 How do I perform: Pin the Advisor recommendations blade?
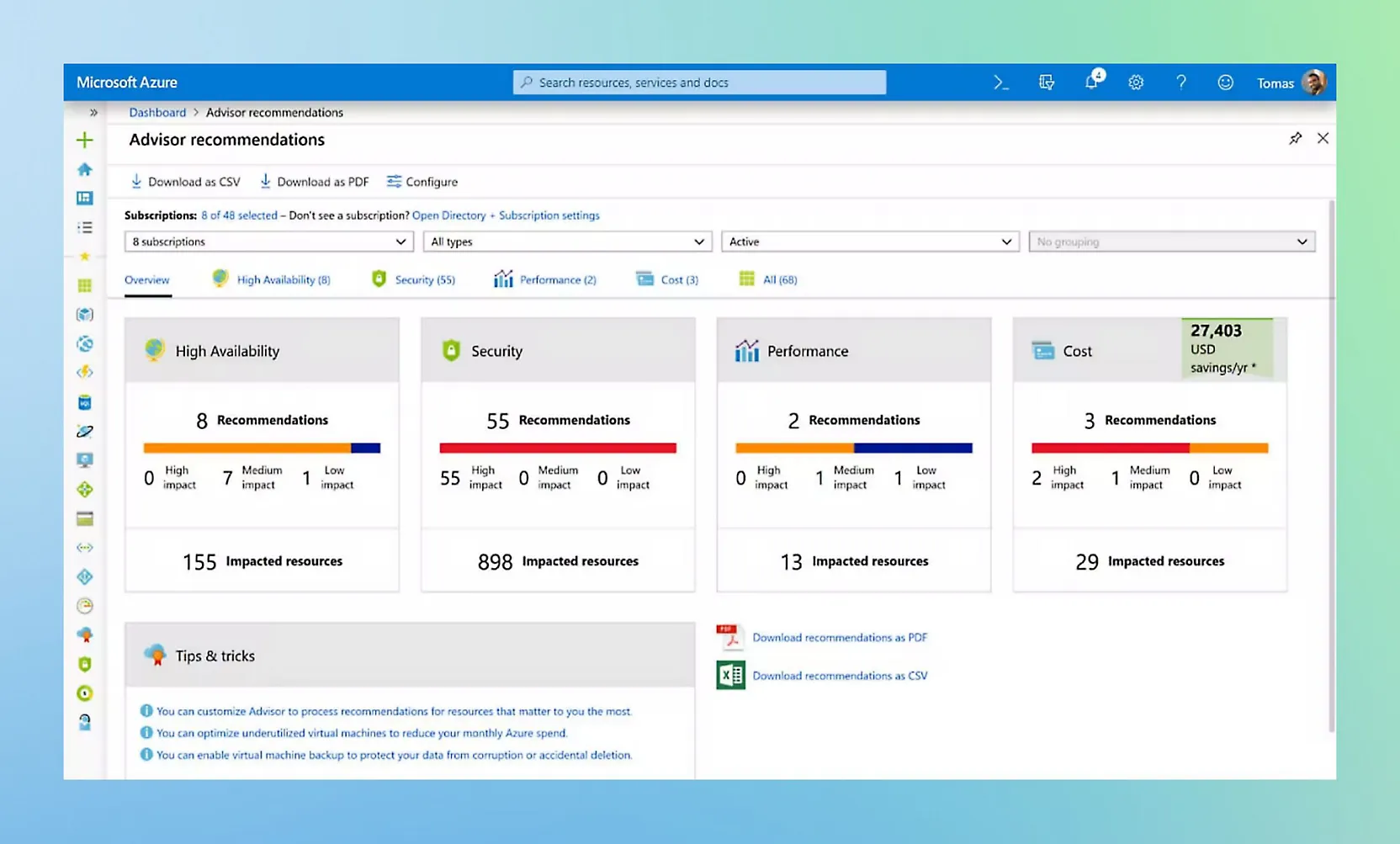point(1295,139)
